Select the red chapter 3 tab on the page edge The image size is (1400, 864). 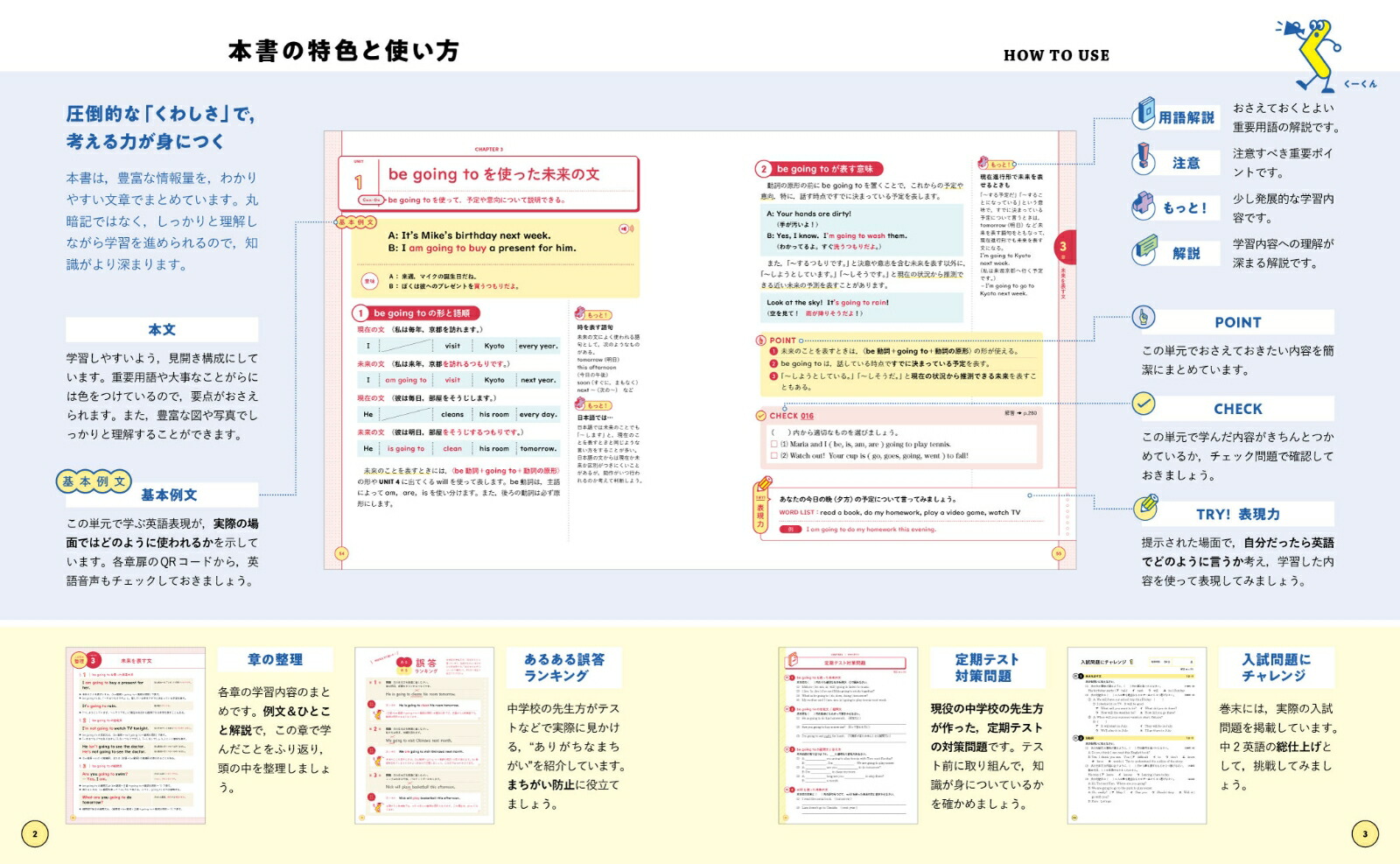[1065, 248]
